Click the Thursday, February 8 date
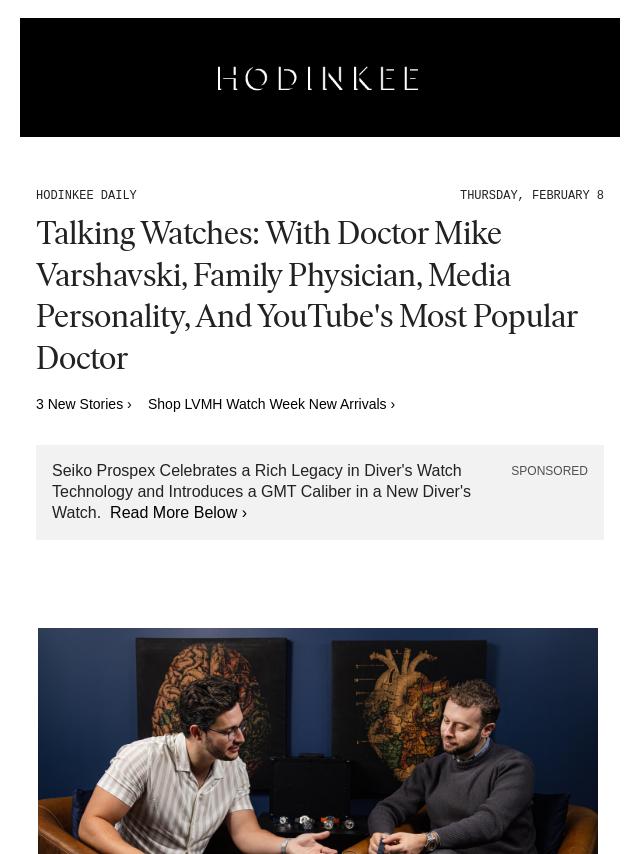The height and width of the screenshot is (854, 640). pyautogui.click(x=532, y=195)
